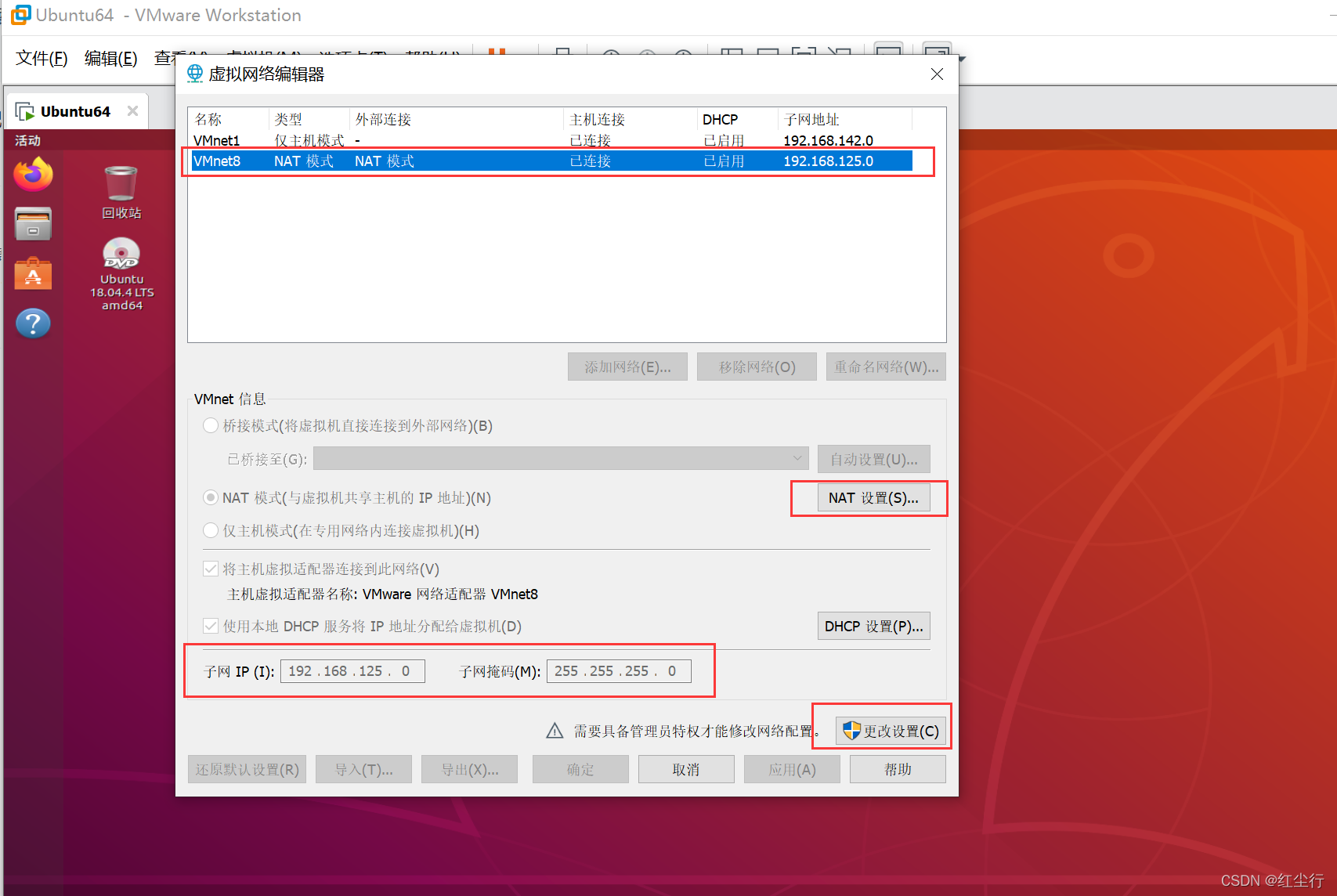This screenshot has height=896, width=1337.
Task: Toggle 使用本地 DHCP 服务 checkbox
Action: pos(211,626)
